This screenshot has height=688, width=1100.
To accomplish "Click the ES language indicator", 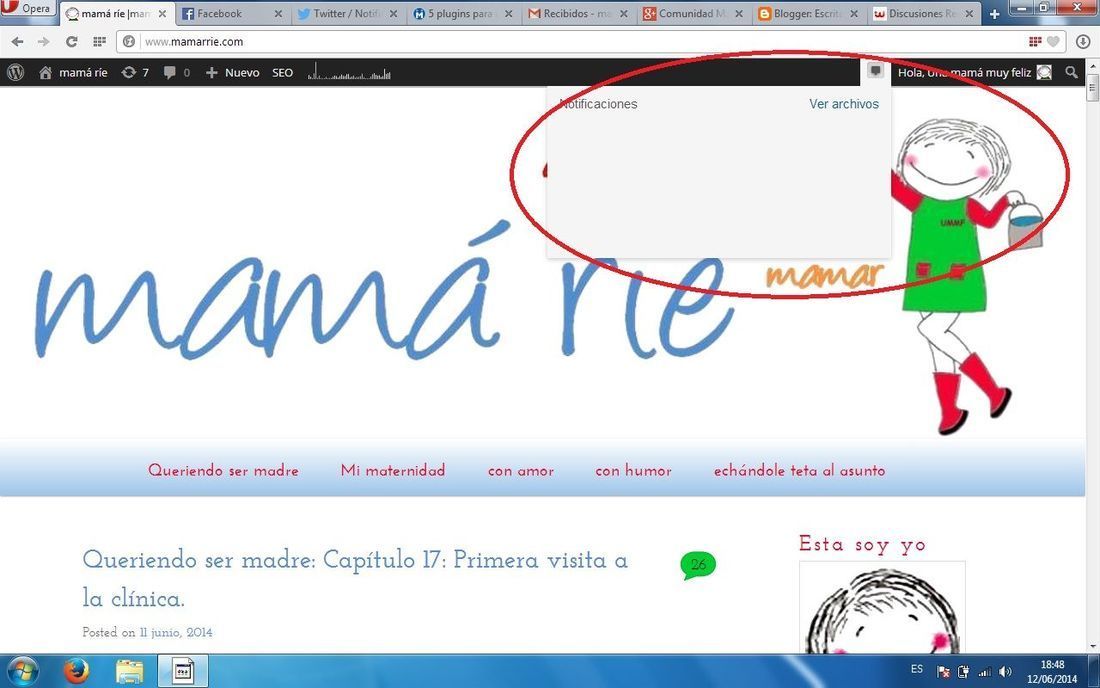I will click(917, 669).
